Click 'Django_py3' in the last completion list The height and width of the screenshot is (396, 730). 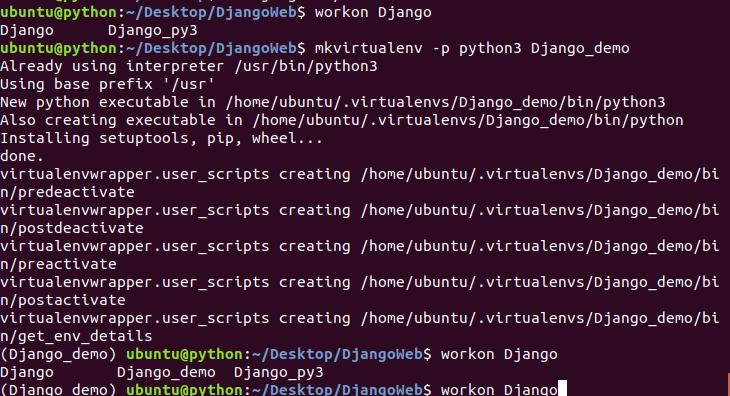click(x=278, y=372)
